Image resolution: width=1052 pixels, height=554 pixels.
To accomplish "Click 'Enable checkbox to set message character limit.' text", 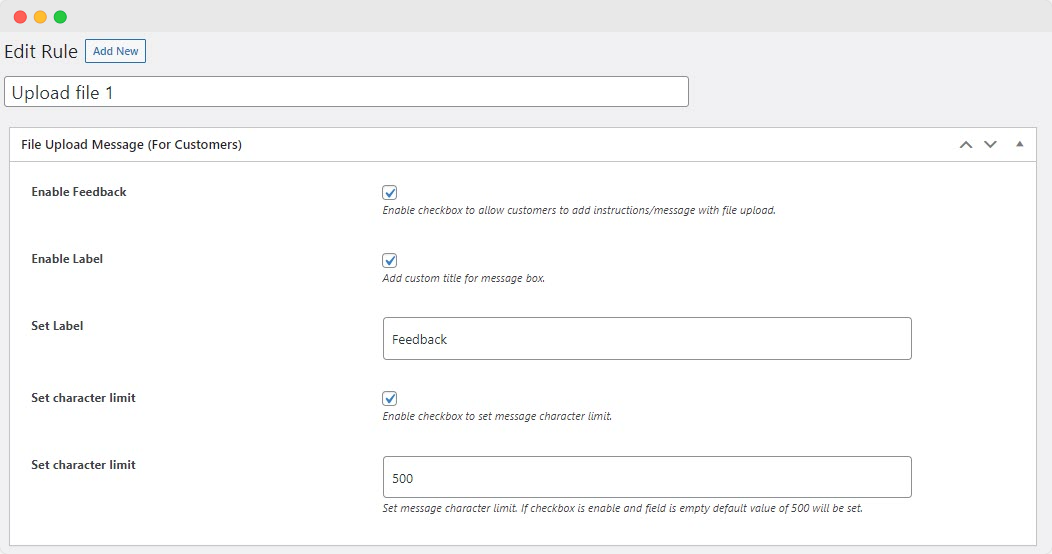I will [497, 417].
